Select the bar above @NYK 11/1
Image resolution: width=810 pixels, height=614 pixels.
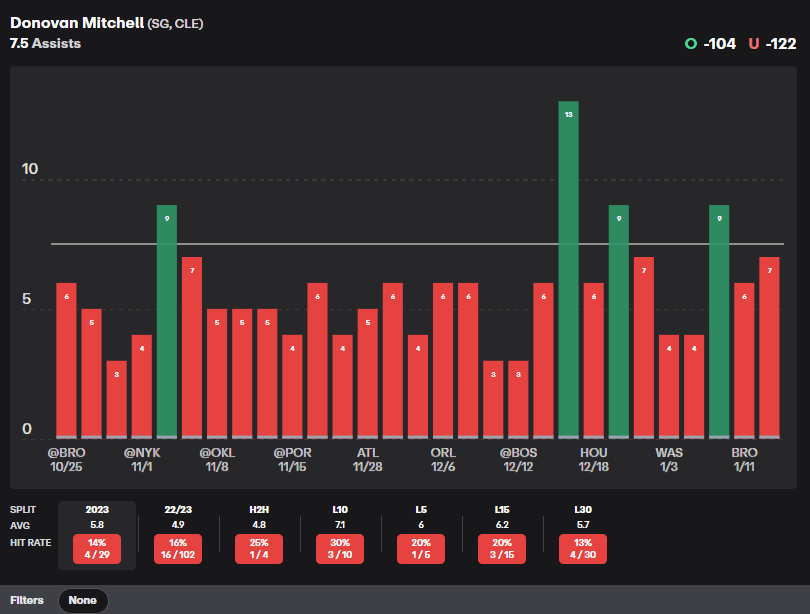[142, 387]
